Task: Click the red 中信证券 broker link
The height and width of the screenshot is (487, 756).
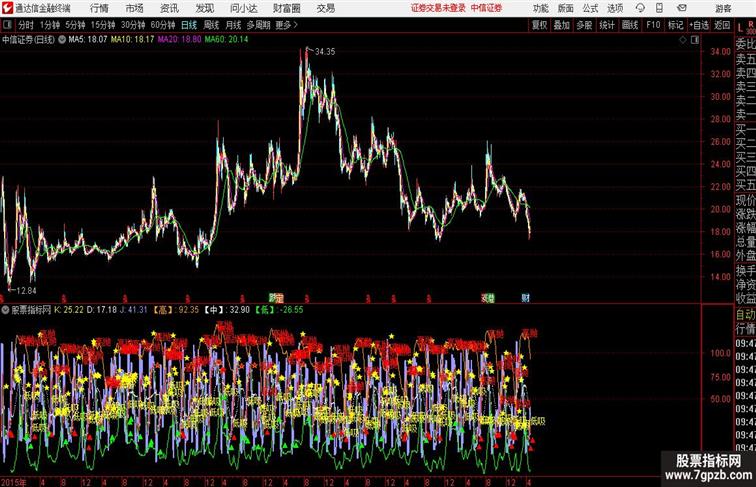Action: click(486, 8)
